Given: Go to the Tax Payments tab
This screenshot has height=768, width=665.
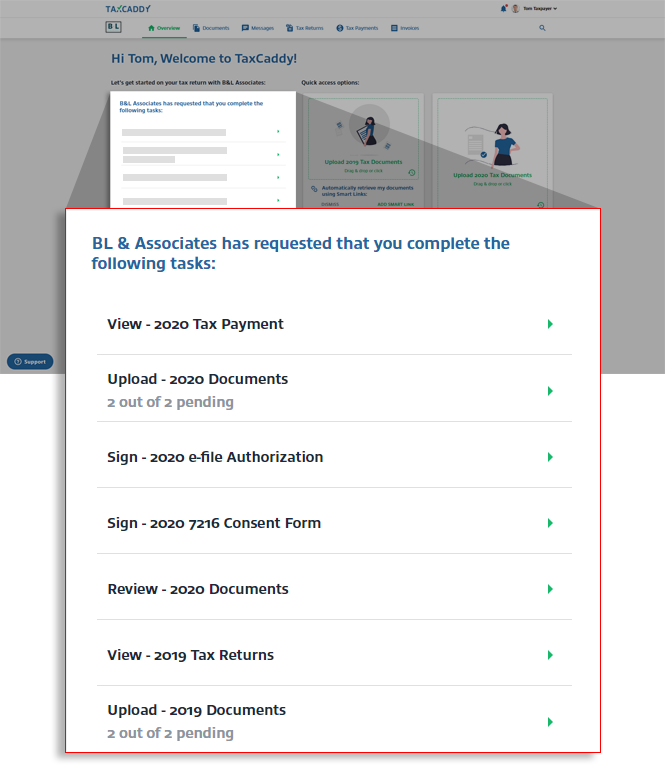Looking at the screenshot, I should 357,28.
